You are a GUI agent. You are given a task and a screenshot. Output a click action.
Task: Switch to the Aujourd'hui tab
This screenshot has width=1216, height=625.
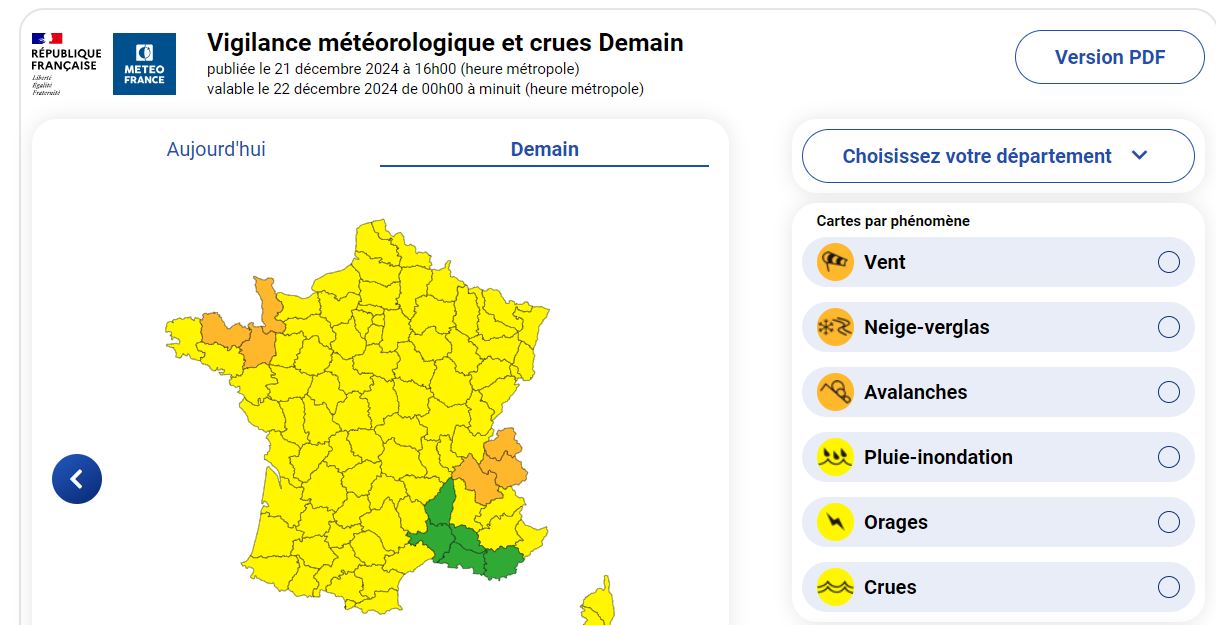(x=216, y=149)
